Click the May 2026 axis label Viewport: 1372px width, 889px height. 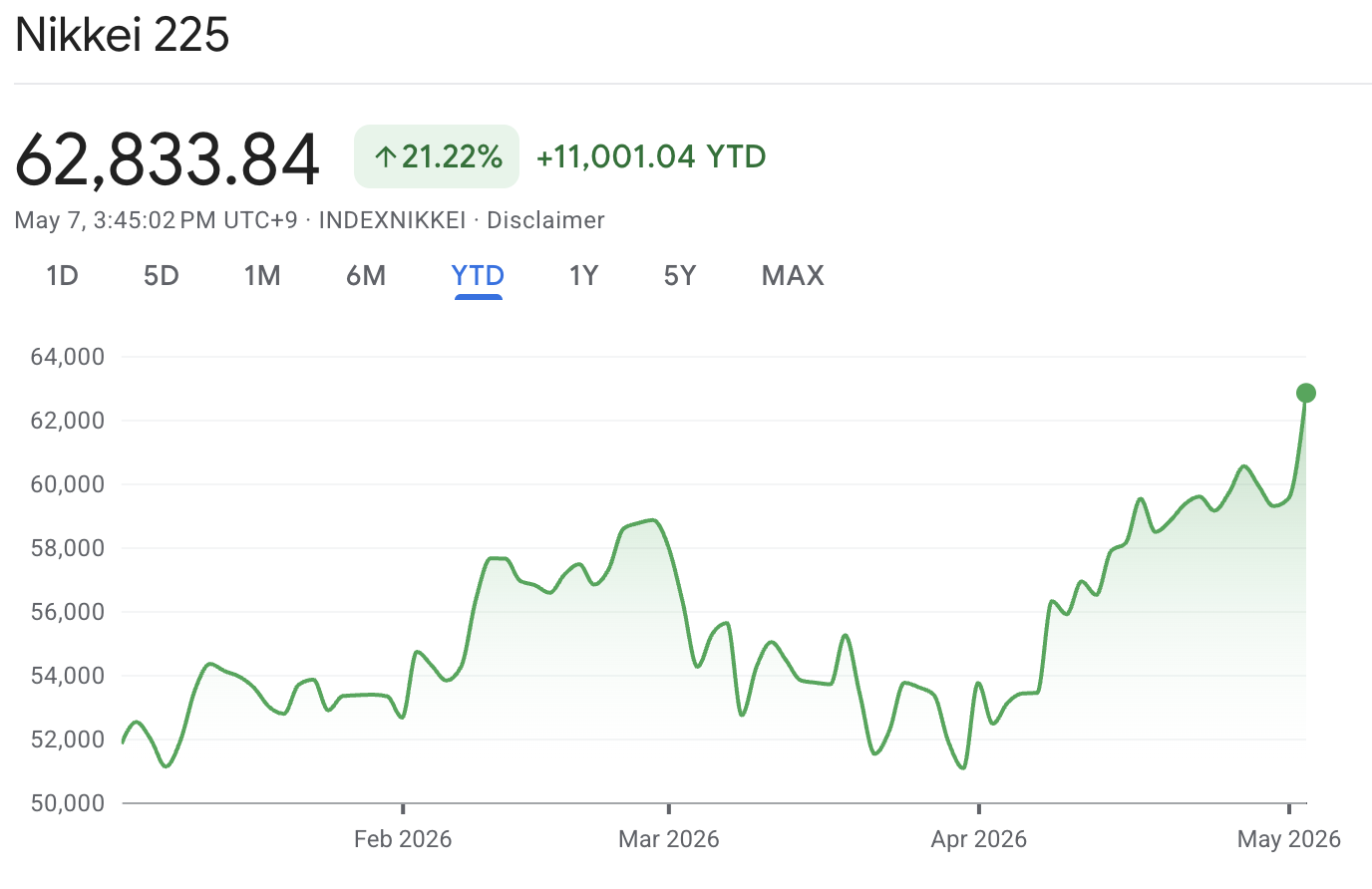(1289, 839)
